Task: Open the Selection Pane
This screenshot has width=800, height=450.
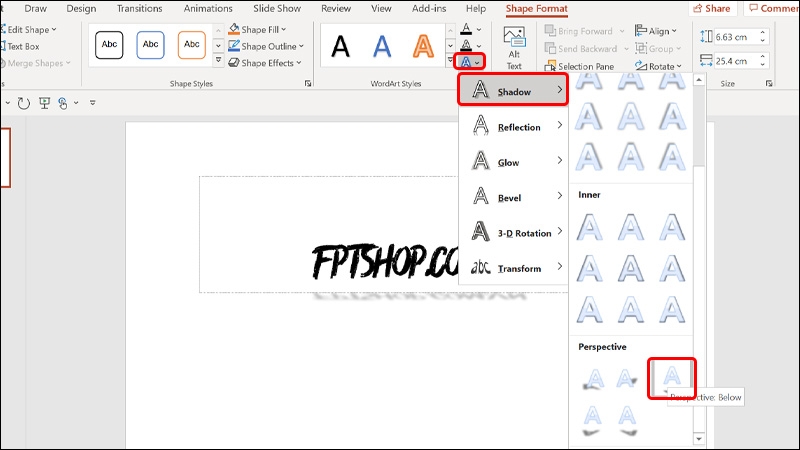Action: 579,66
